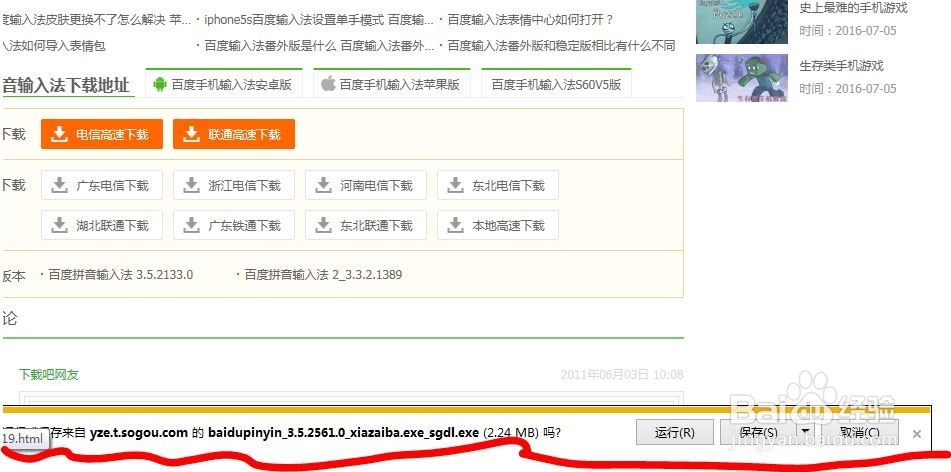Click 广东铁通下载 button
The image size is (951, 472).
click(x=234, y=225)
